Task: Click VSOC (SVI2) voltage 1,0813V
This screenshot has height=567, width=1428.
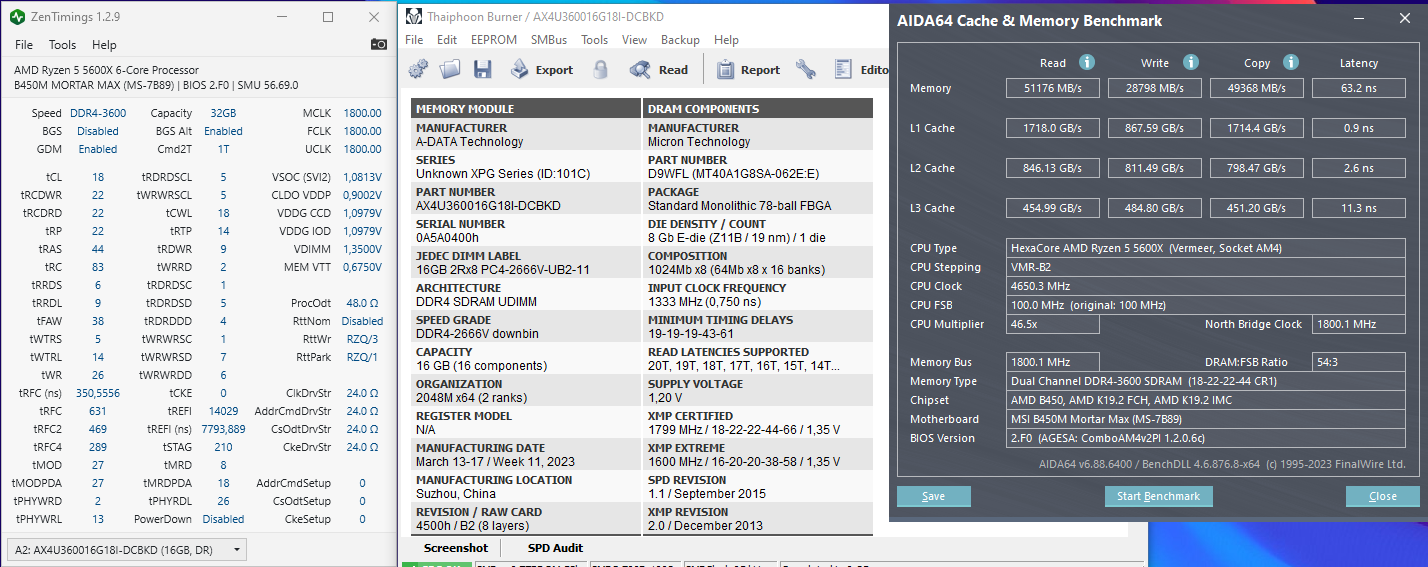Action: point(361,177)
